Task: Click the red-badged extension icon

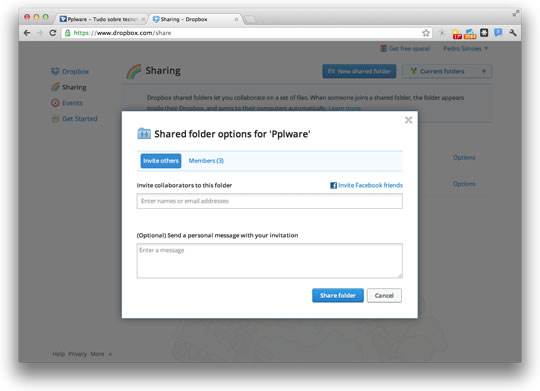Action: 457,33
